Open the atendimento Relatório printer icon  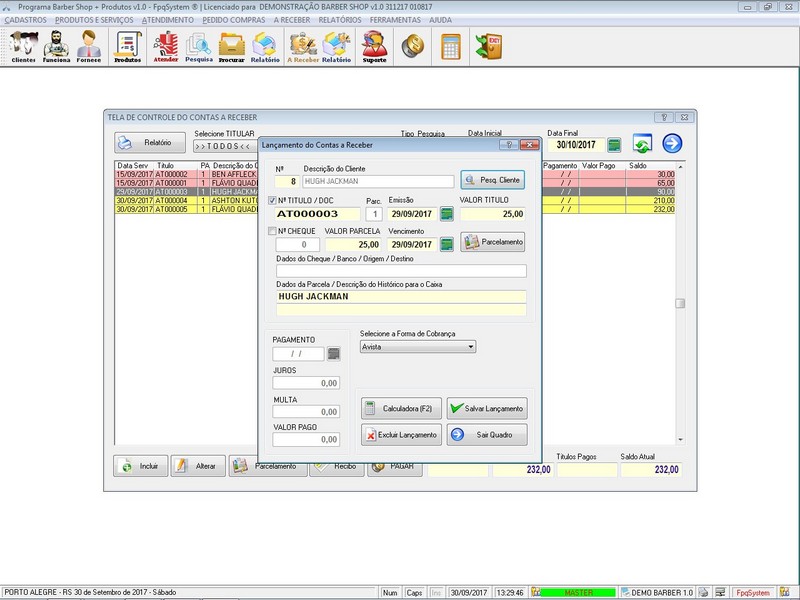coord(265,46)
